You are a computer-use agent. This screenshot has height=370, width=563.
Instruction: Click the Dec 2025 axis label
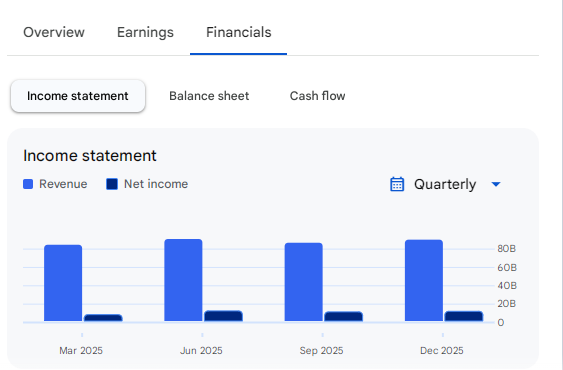pyautogui.click(x=442, y=351)
